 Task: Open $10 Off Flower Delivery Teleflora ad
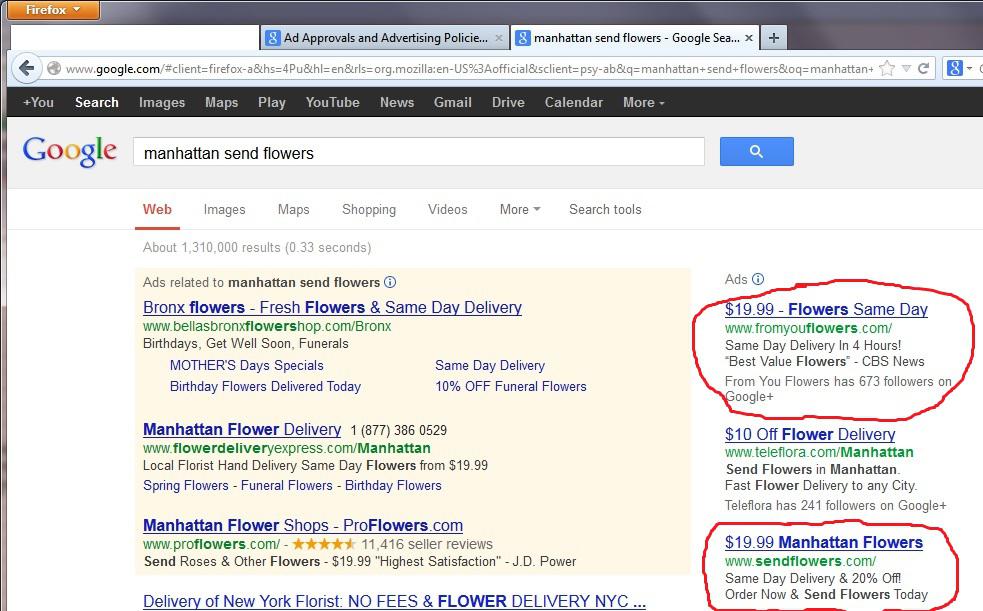(810, 434)
